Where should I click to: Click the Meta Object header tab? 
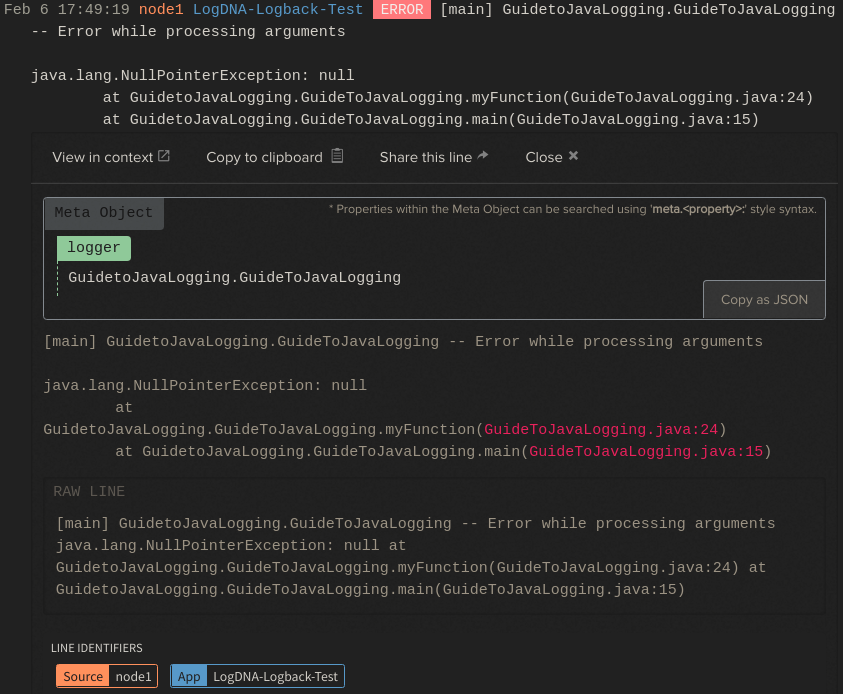coord(104,213)
